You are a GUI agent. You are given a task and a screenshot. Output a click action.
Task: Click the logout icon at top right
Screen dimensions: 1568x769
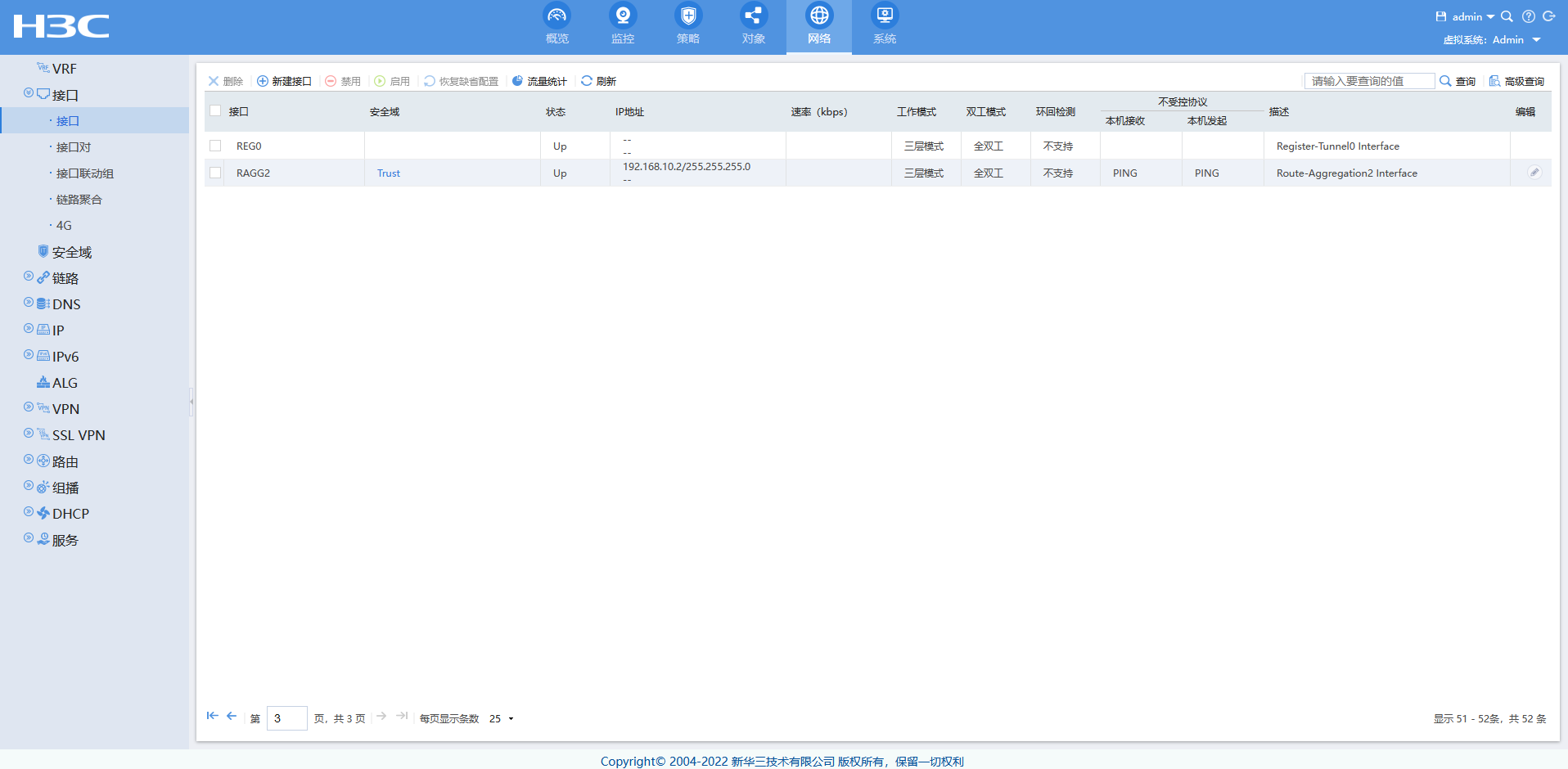pos(1548,16)
